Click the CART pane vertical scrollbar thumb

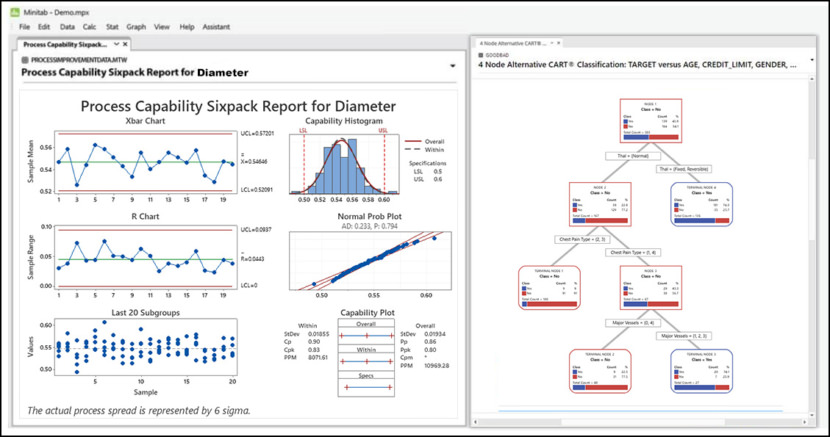pos(812,201)
